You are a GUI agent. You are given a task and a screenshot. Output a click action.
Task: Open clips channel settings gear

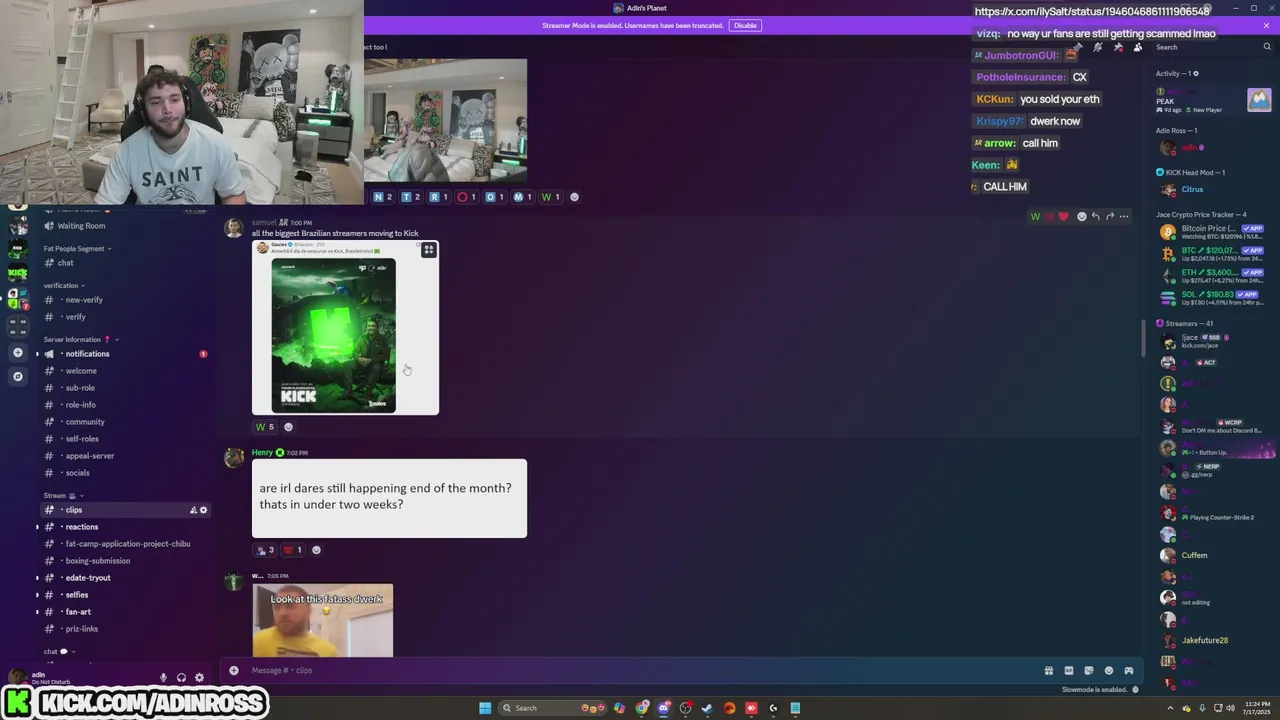tap(203, 510)
